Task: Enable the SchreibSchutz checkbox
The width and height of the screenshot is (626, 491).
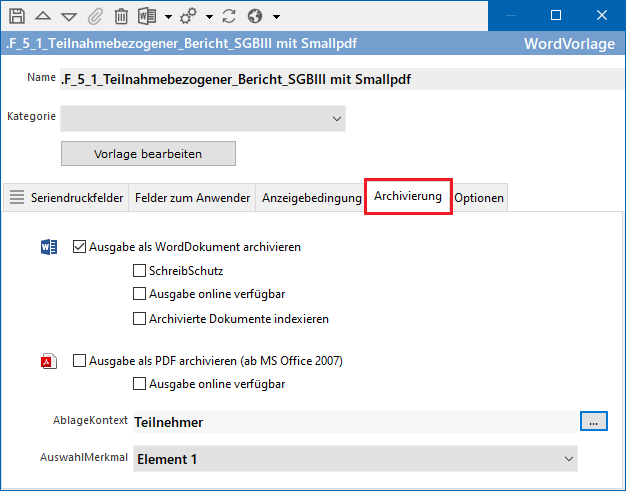Action: (x=140, y=271)
